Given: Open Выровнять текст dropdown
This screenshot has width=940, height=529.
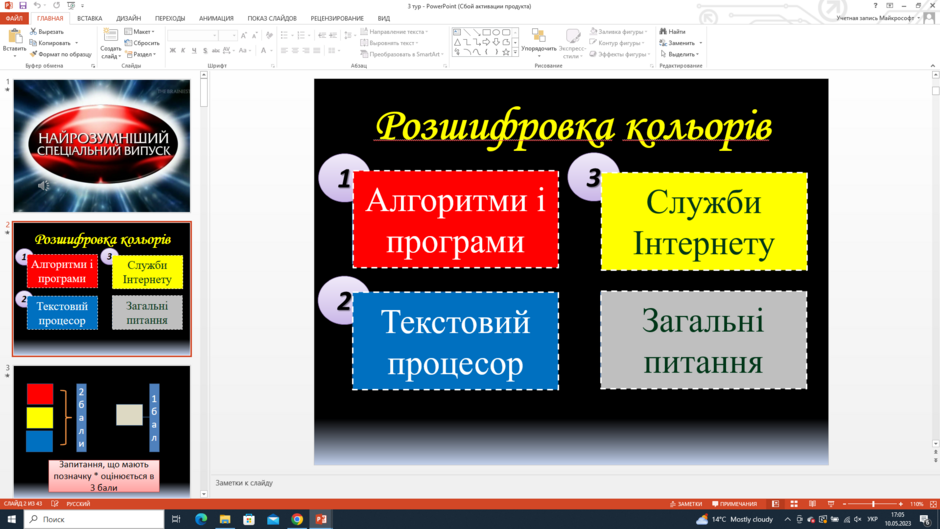Looking at the screenshot, I should [x=389, y=43].
